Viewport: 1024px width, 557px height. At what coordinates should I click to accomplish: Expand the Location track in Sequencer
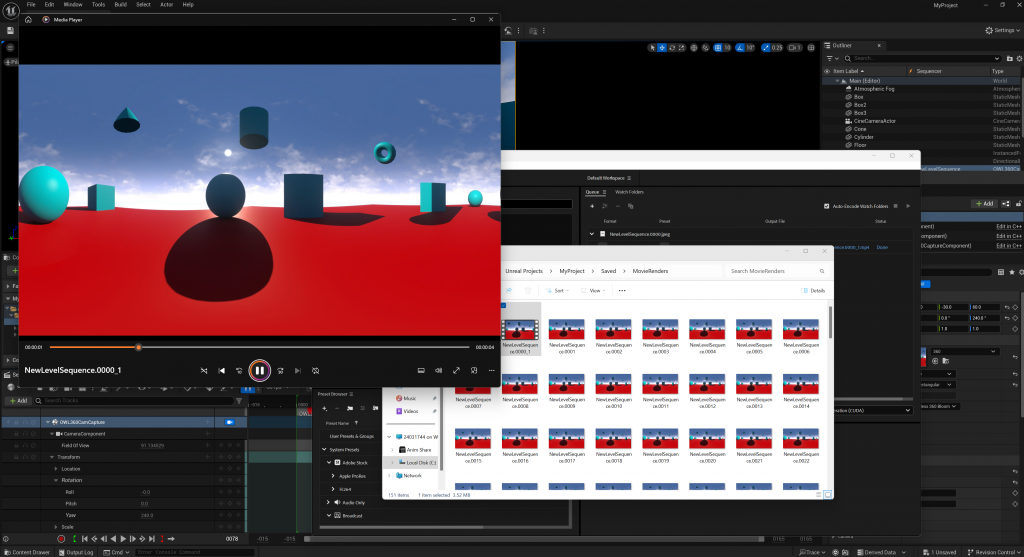(x=56, y=468)
